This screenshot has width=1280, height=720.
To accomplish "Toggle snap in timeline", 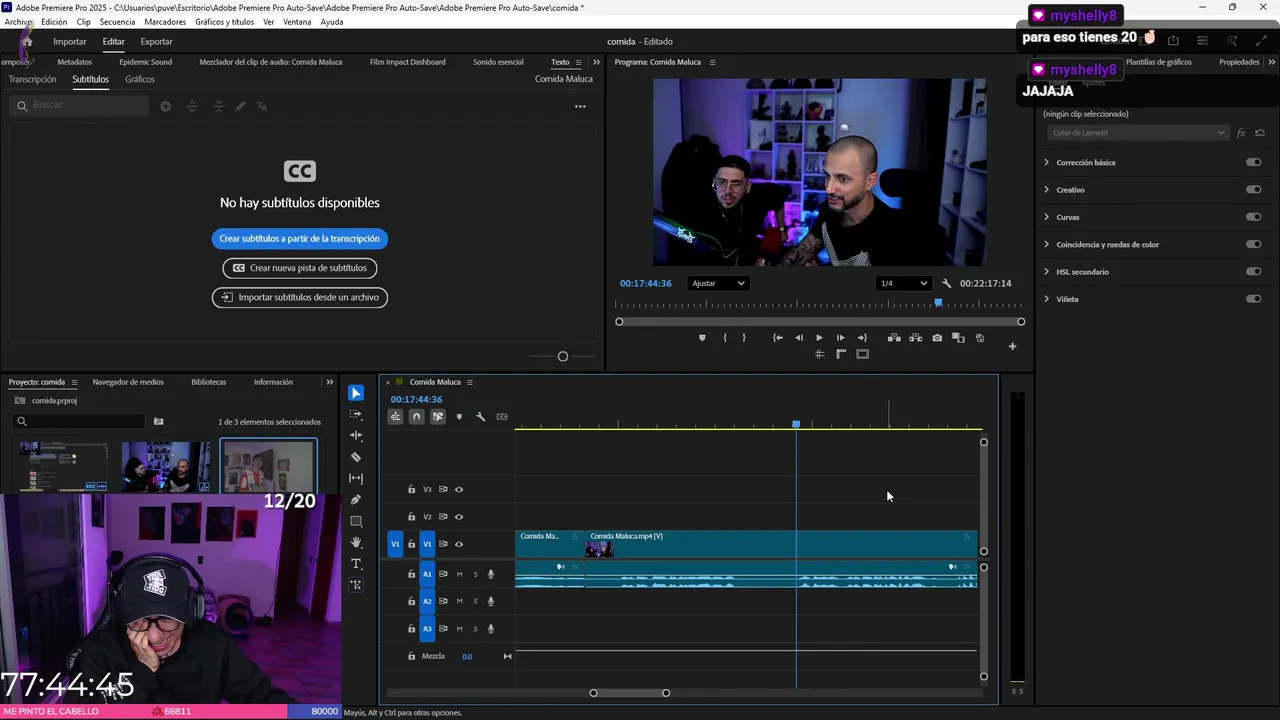I will 417,417.
